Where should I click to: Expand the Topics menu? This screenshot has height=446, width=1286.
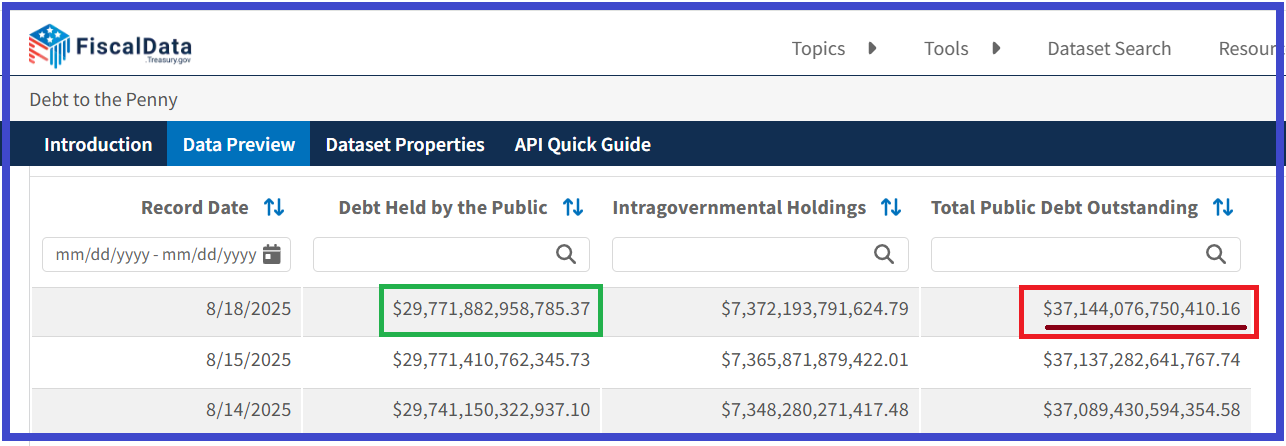[x=833, y=48]
